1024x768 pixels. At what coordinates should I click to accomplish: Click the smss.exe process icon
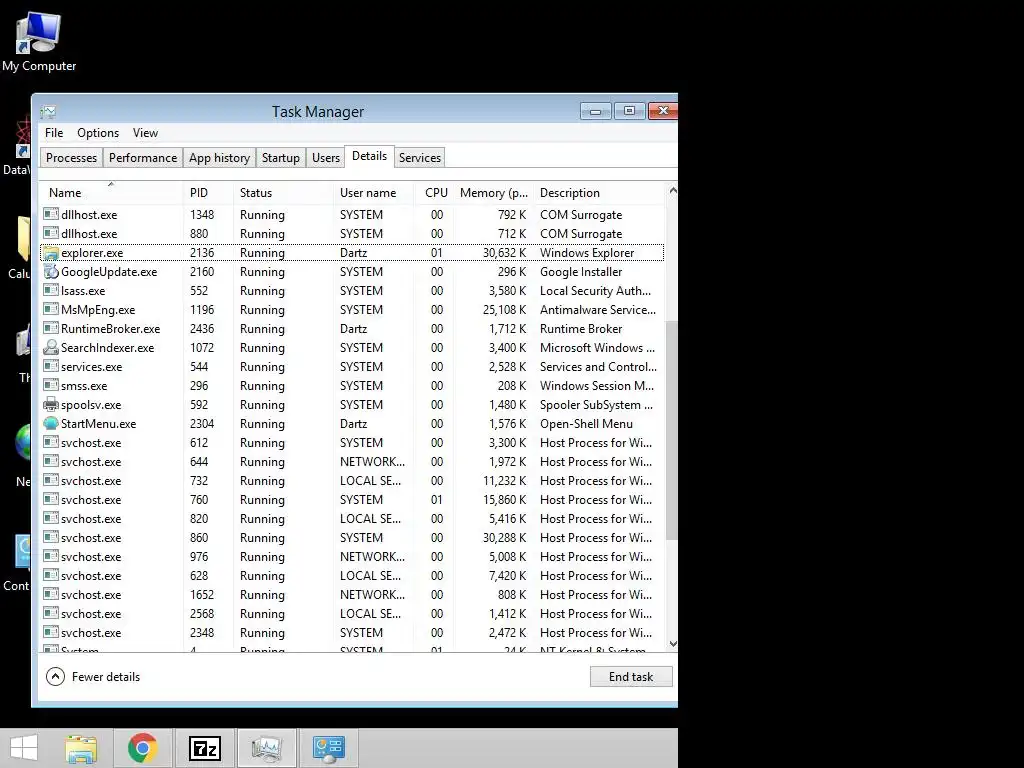coord(51,385)
